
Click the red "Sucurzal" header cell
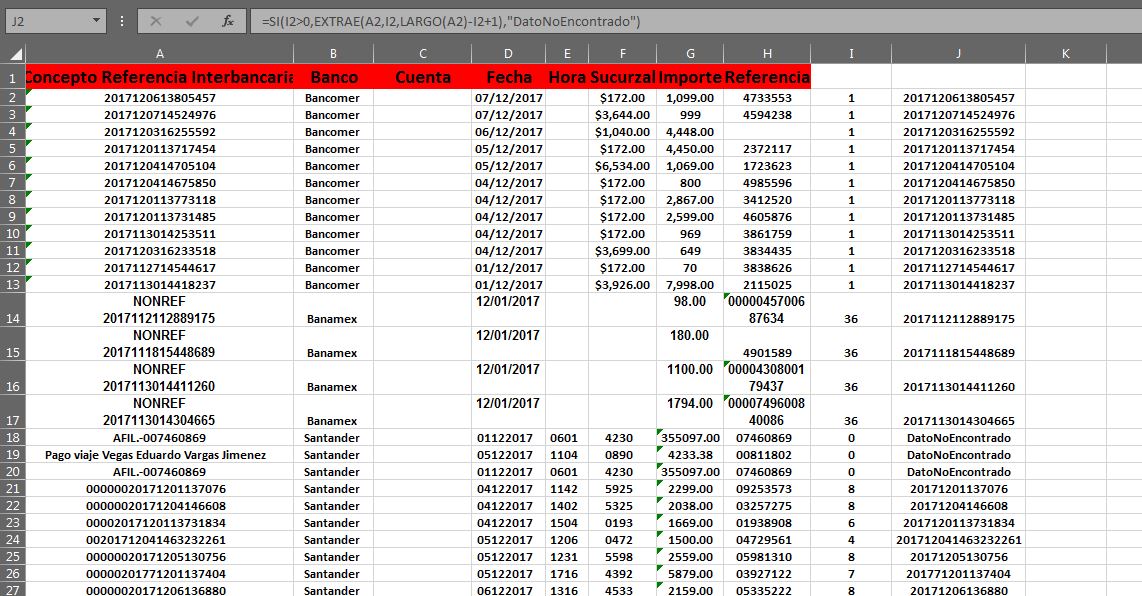click(x=623, y=77)
